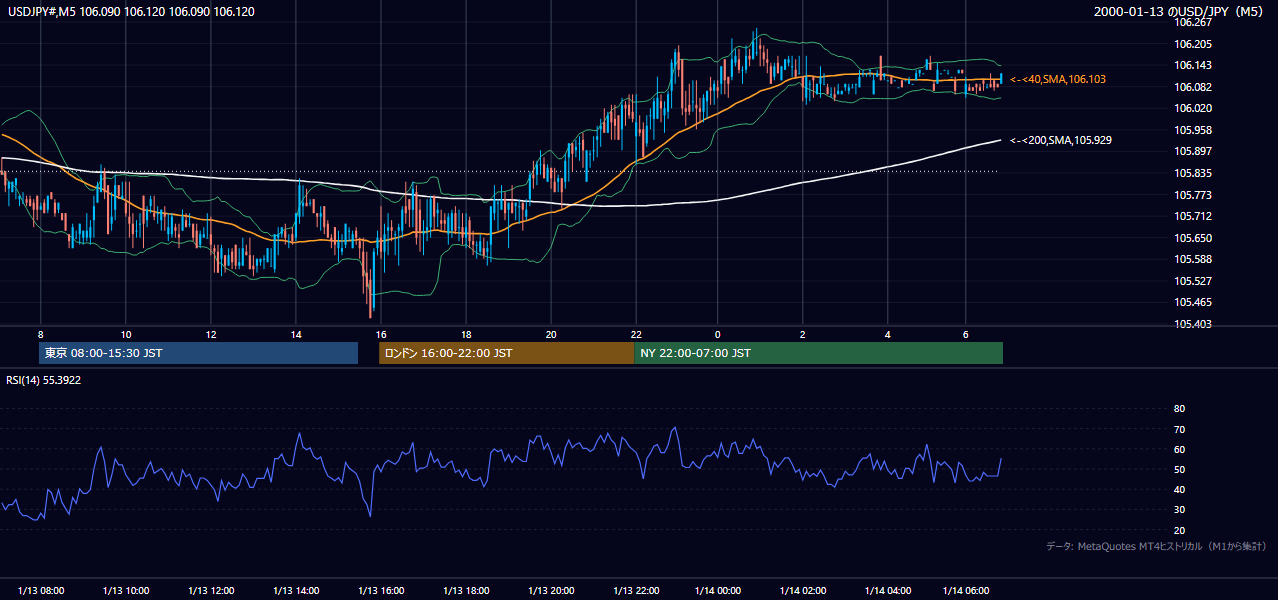1278x600 pixels.
Task: Click the 1/14 04:00 date label
Action: [x=889, y=591]
